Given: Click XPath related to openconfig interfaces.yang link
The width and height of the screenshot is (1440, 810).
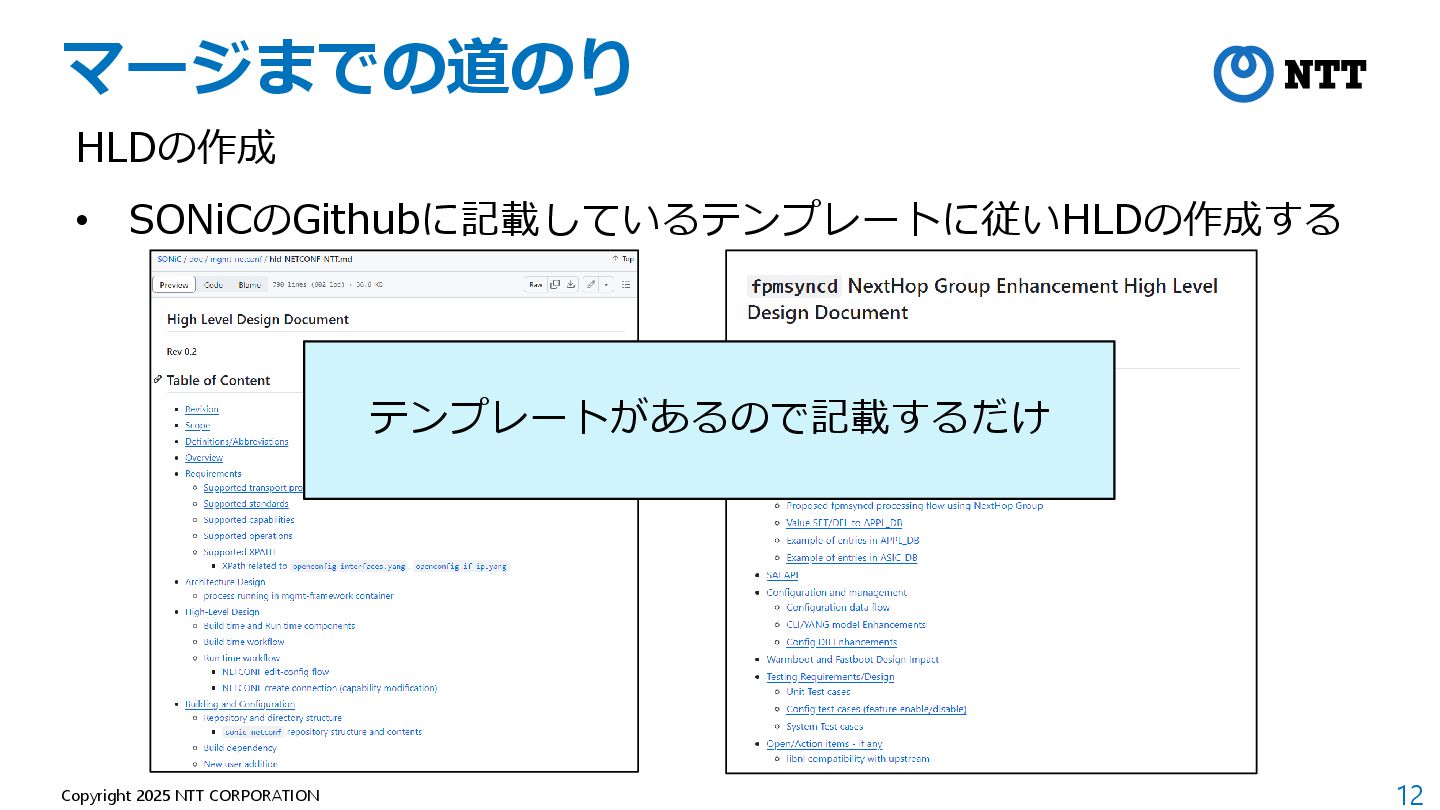Looking at the screenshot, I should coord(365,566).
